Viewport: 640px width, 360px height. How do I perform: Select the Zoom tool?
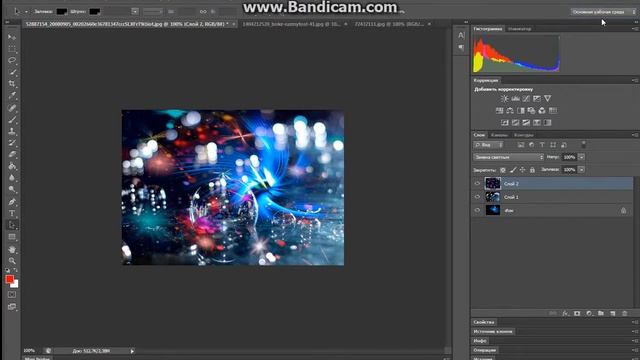click(x=12, y=261)
